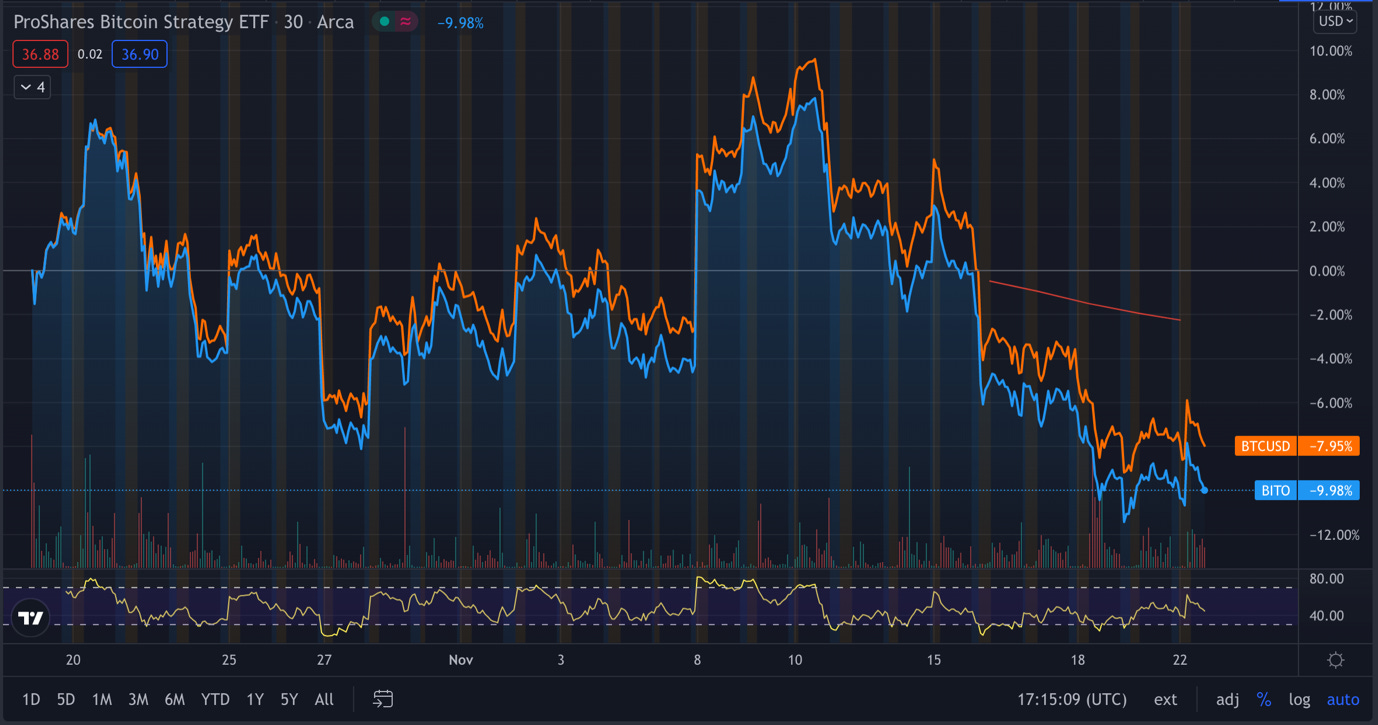Image resolution: width=1378 pixels, height=725 pixels.
Task: Click the 40.00 RSI axis label
Action: coord(1325,616)
